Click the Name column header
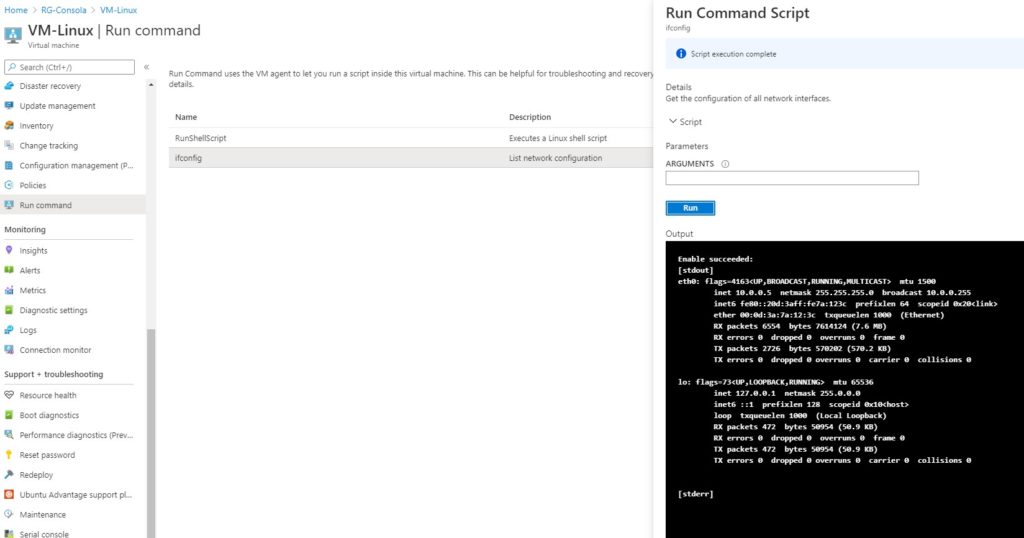 point(186,117)
